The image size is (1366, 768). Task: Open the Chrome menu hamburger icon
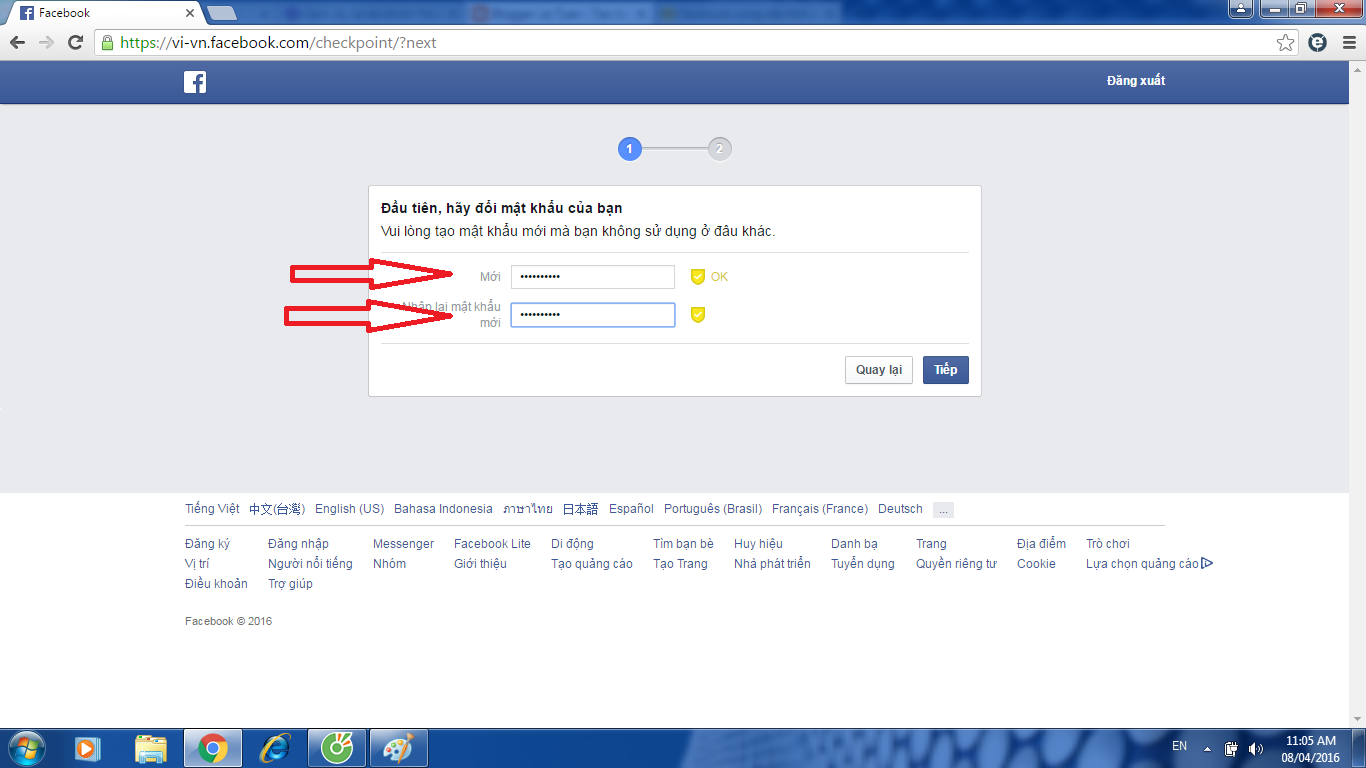pos(1347,43)
